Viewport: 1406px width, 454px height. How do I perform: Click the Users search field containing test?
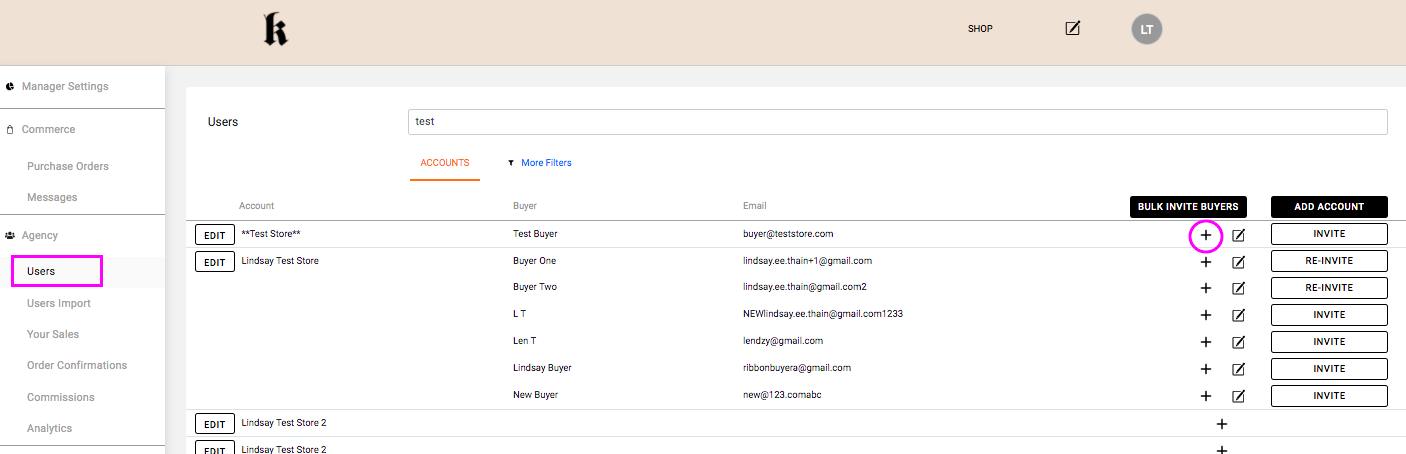point(897,122)
